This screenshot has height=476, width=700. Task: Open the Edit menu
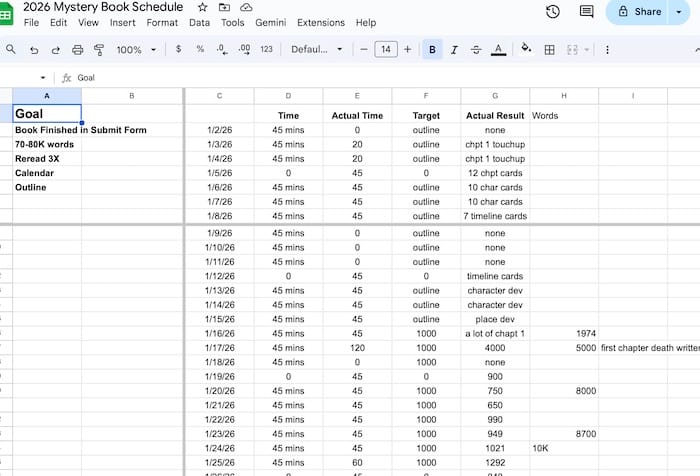click(58, 22)
